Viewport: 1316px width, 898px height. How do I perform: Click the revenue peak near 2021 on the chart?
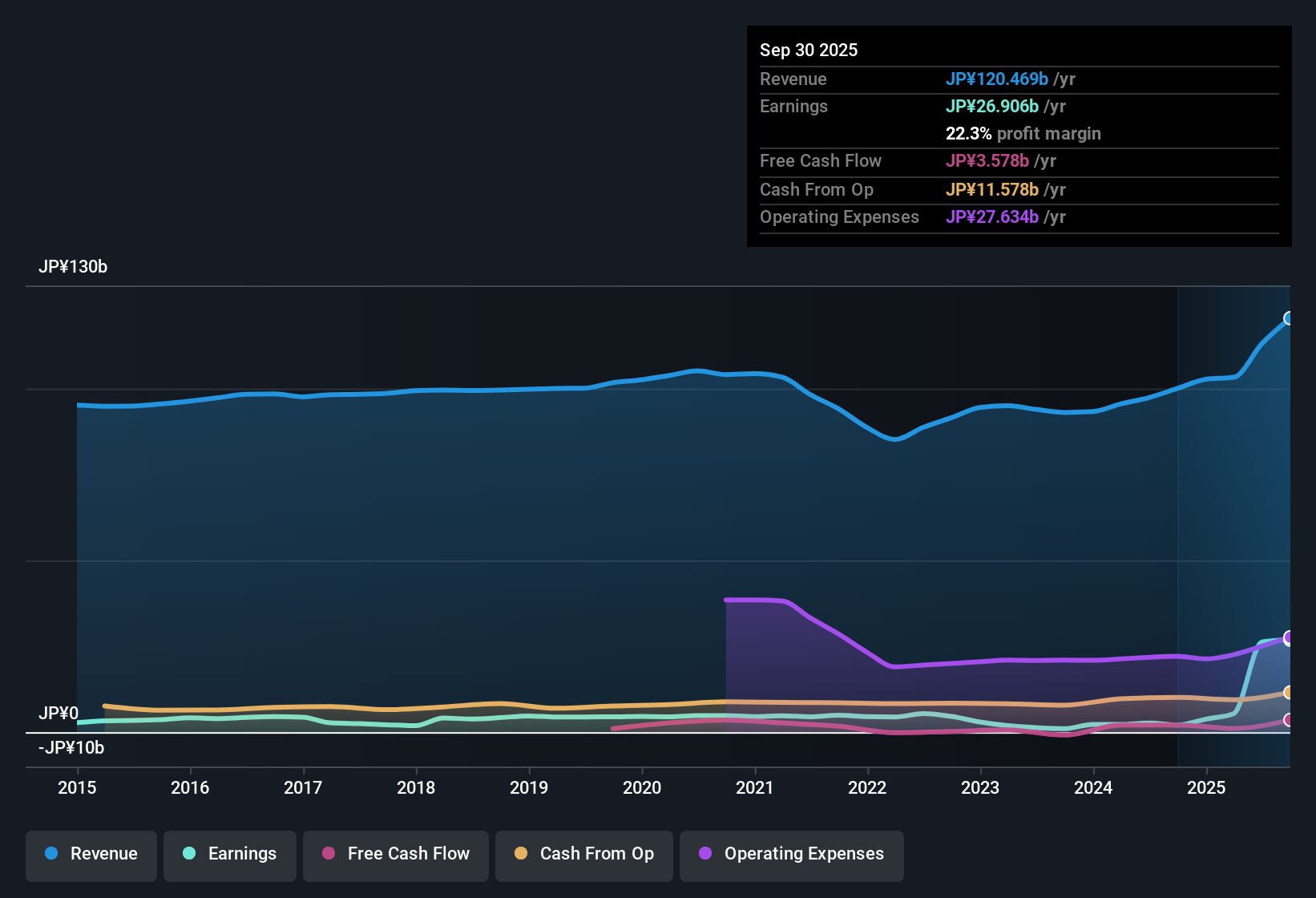coord(696,370)
